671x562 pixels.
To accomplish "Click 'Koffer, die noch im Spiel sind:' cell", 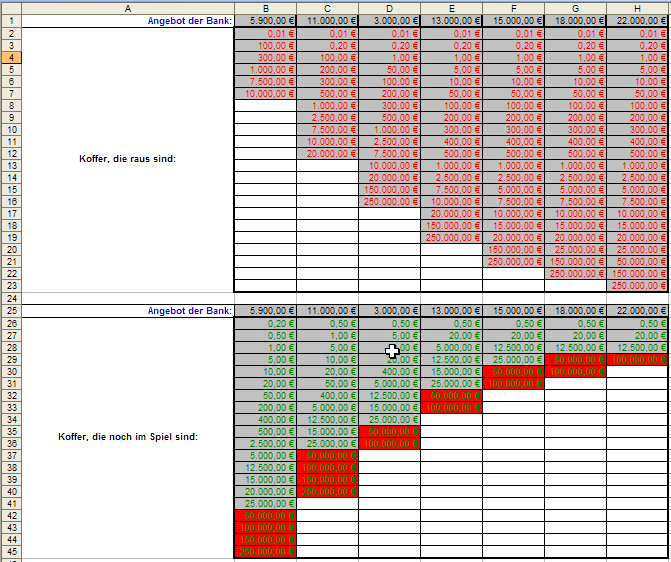I will 128,436.
